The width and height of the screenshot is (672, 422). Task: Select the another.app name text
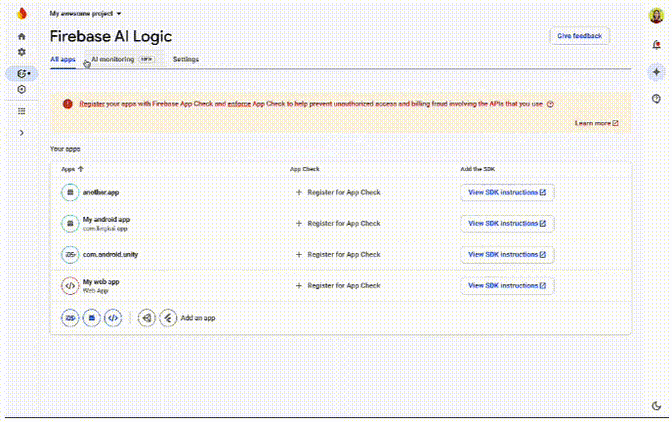[101, 192]
